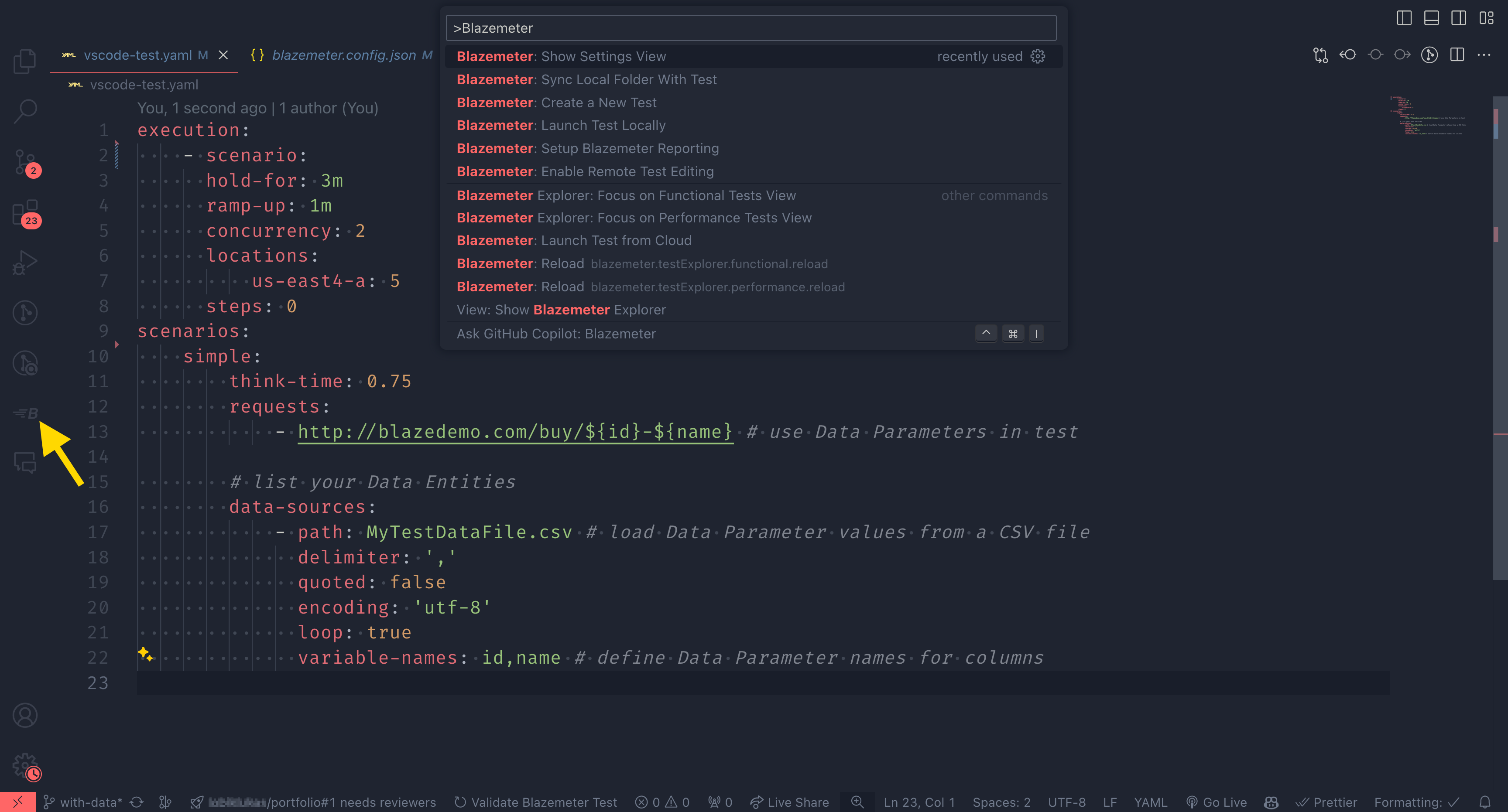Collapse the scenarios block fold on line 9
Viewport: 1508px width, 812px height.
(x=117, y=344)
